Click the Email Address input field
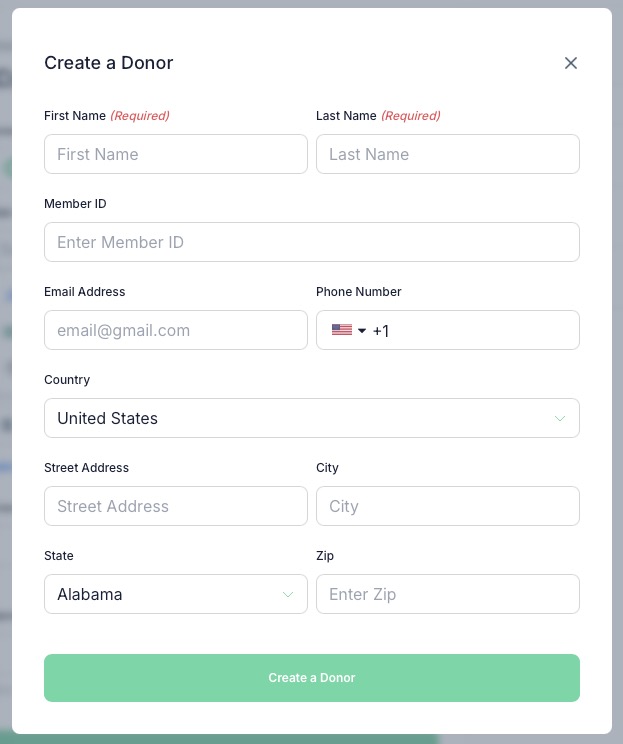Image resolution: width=623 pixels, height=744 pixels. [x=176, y=330]
